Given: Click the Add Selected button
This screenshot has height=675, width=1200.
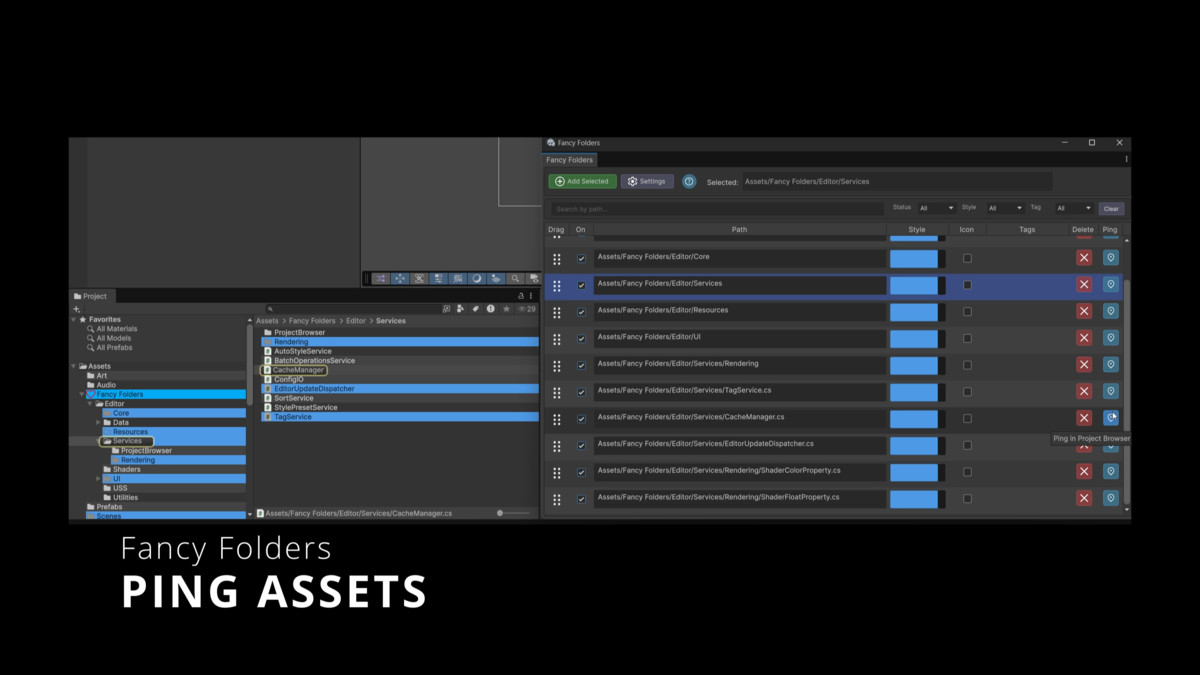Looking at the screenshot, I should (582, 182).
